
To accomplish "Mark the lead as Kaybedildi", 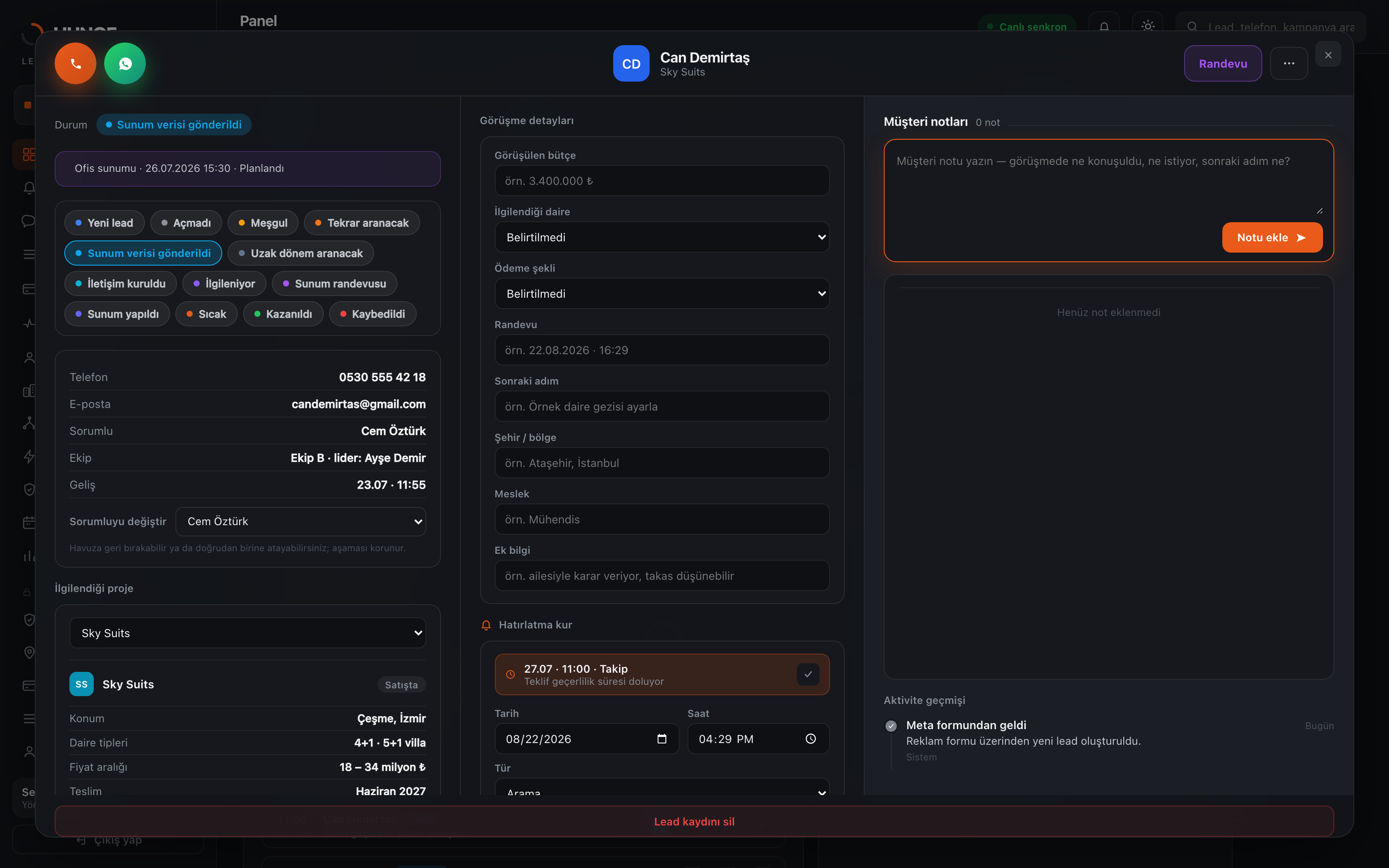I will point(372,314).
